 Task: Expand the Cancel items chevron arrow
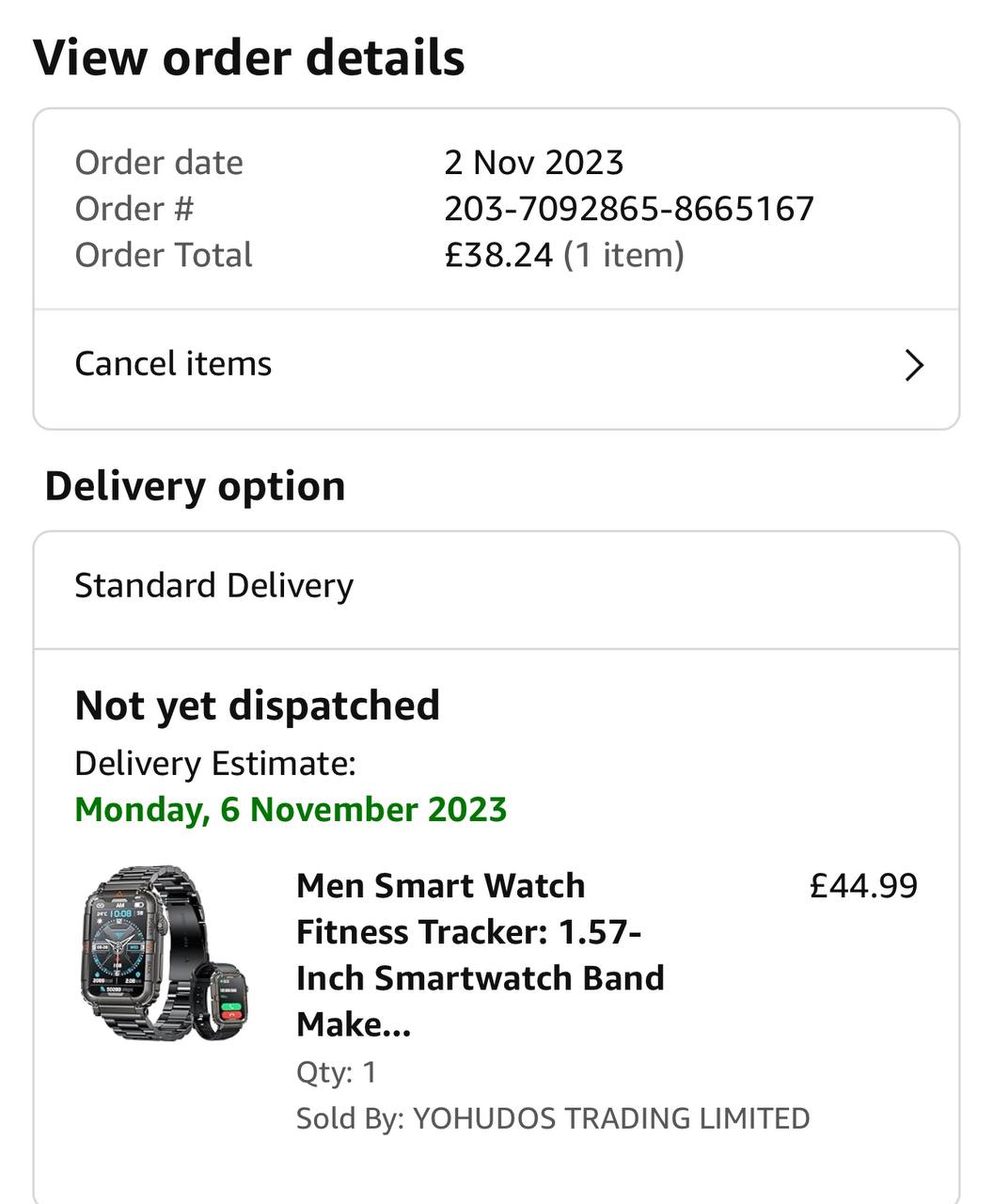[914, 365]
